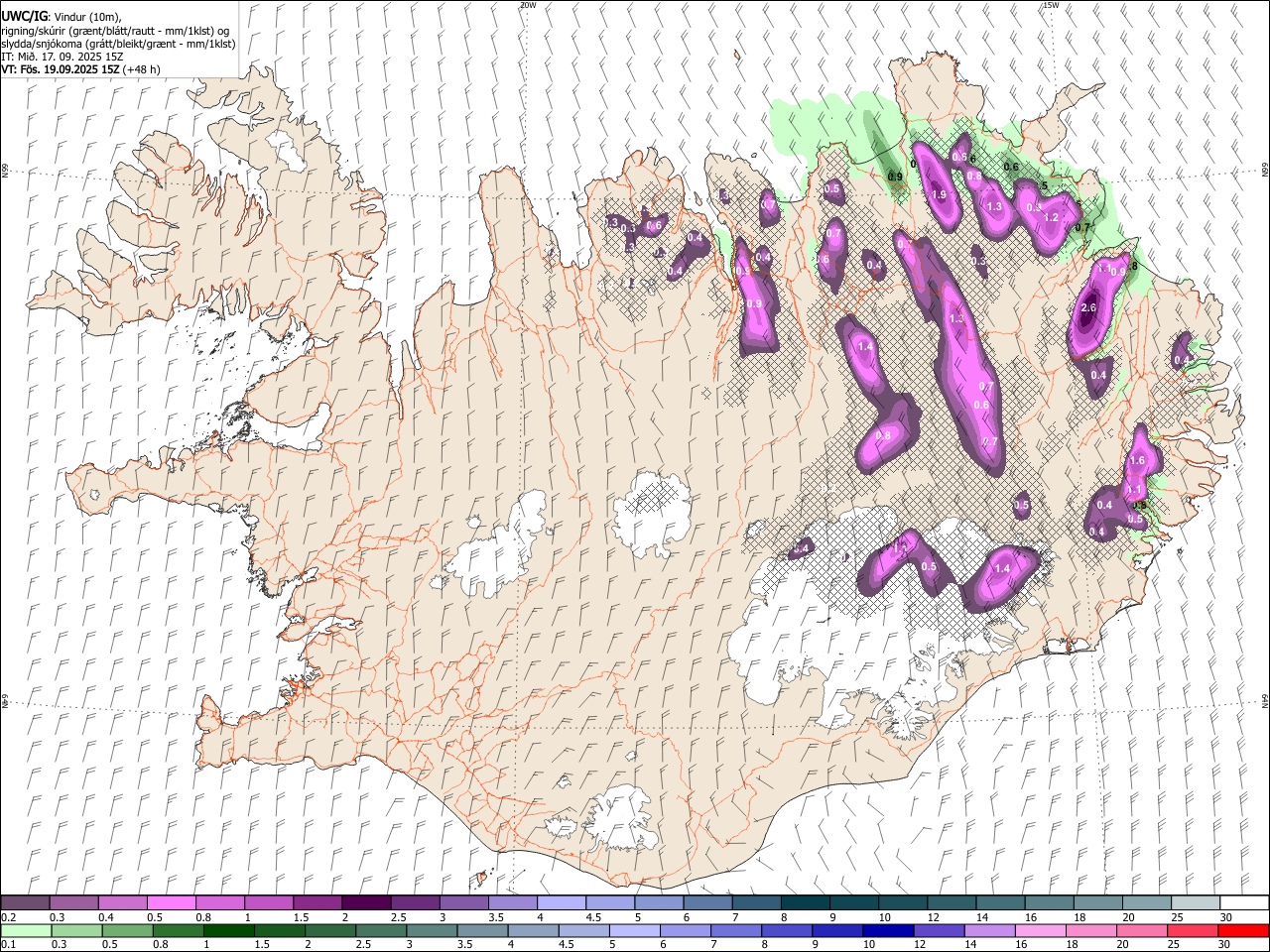The width and height of the screenshot is (1270, 952).
Task: Click the 'slydda/snjókoma' legend description line
Action: [118, 44]
